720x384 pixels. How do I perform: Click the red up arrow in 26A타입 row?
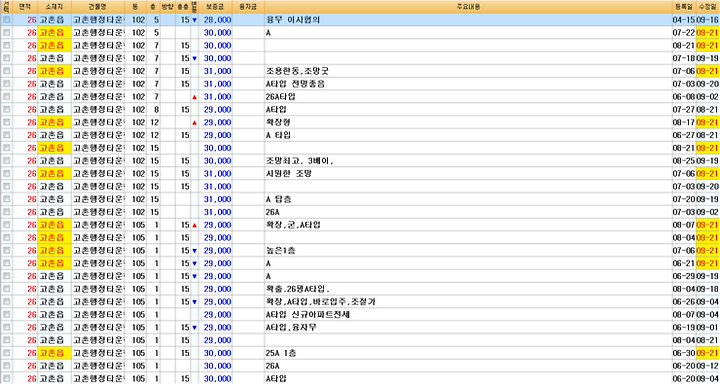coord(194,97)
